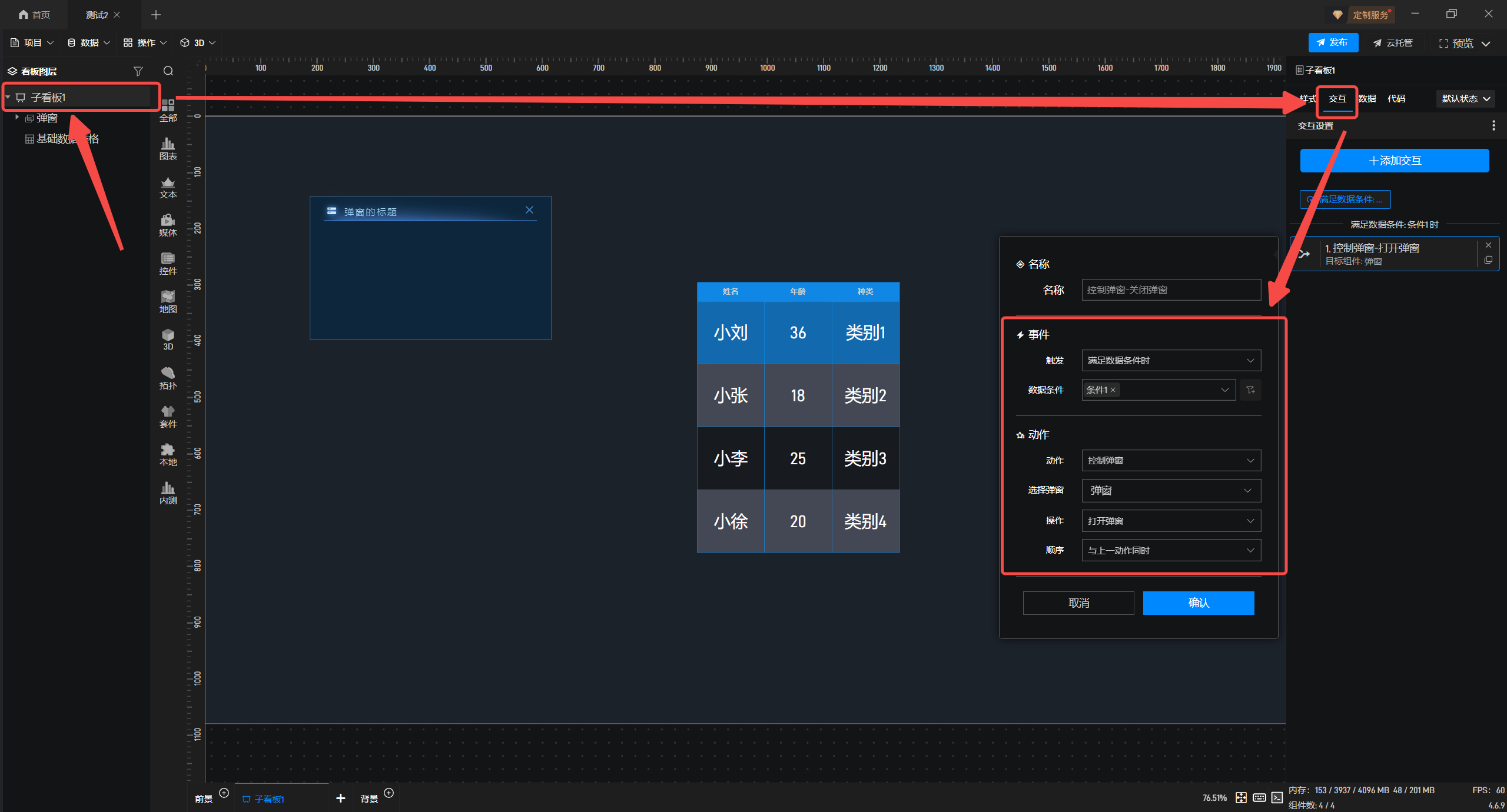1507x812 pixels.
Task: Open the 图表 chart components category
Action: pos(168,148)
